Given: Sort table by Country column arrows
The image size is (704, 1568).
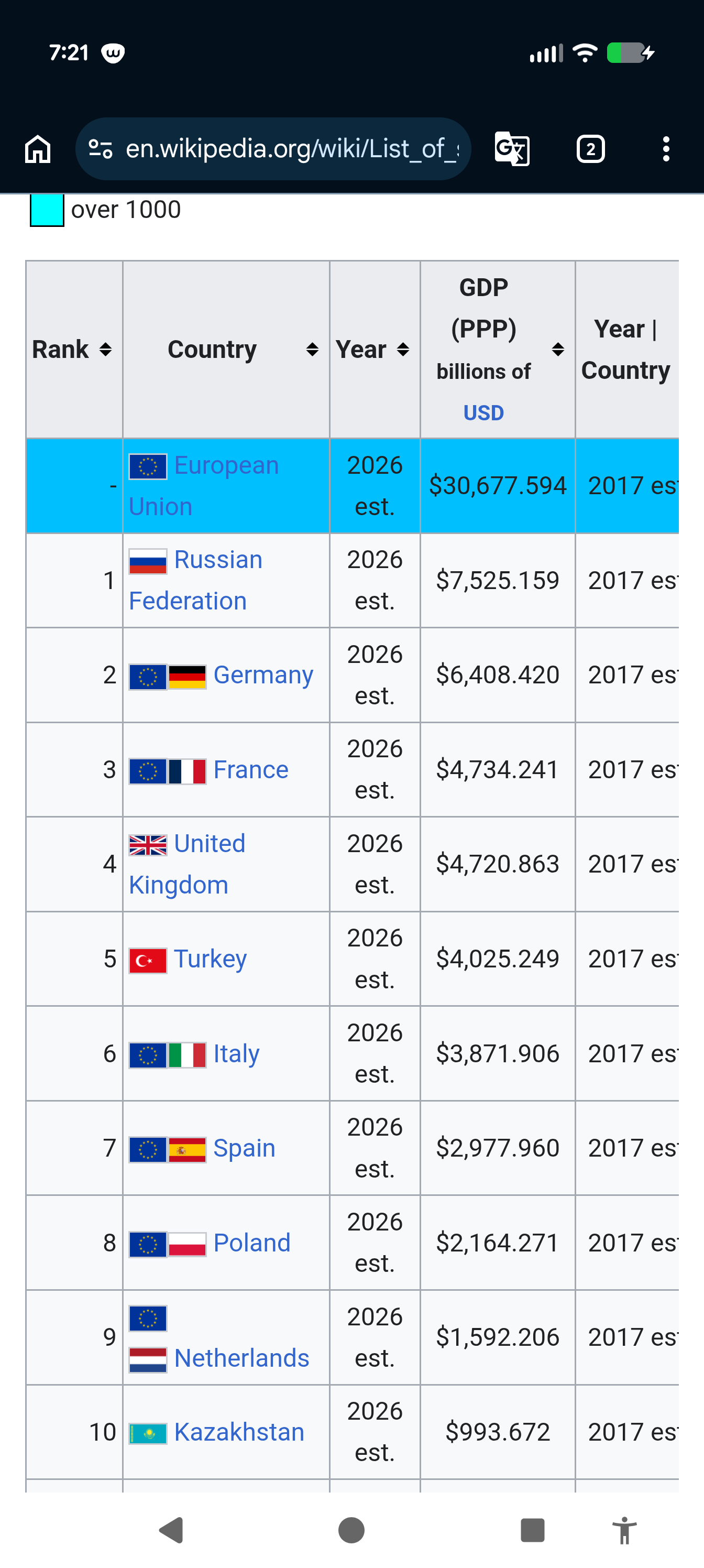Looking at the screenshot, I should click(x=312, y=350).
